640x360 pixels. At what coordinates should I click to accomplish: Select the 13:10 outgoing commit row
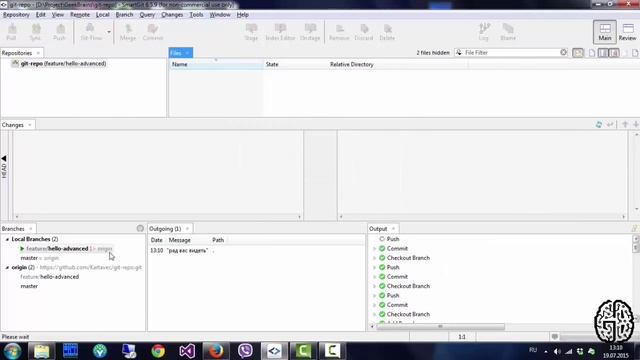pos(256,251)
